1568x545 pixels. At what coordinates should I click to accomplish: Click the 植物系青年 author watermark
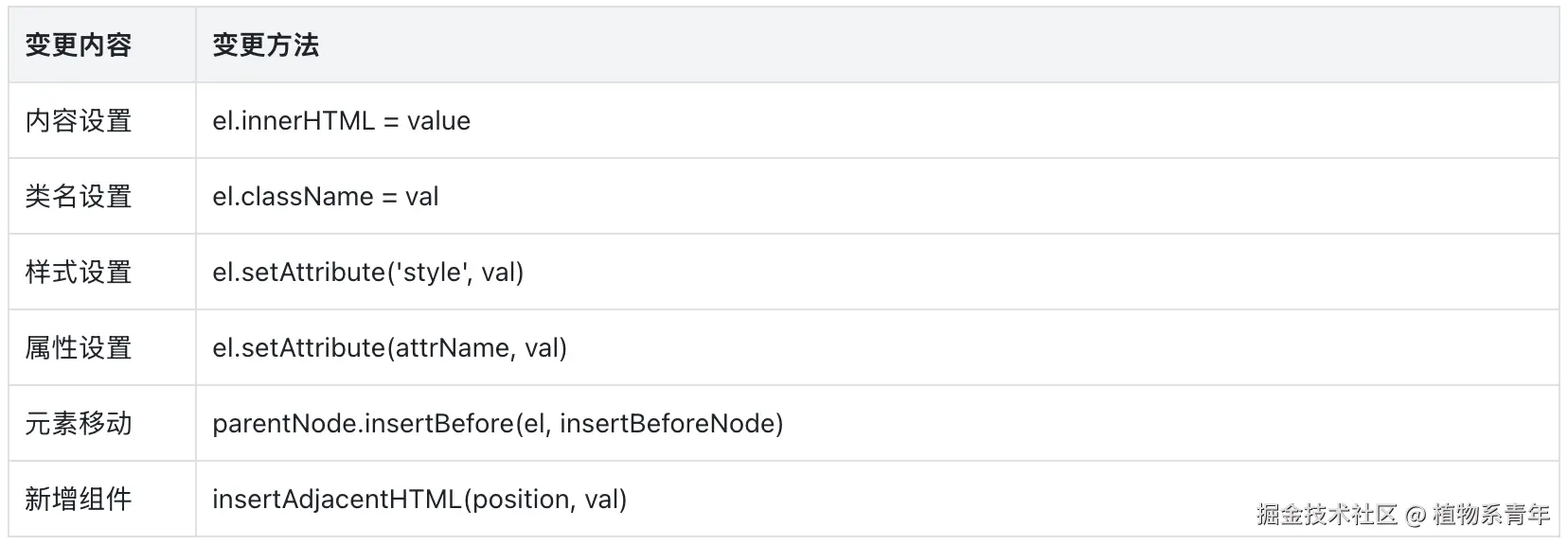click(1491, 514)
